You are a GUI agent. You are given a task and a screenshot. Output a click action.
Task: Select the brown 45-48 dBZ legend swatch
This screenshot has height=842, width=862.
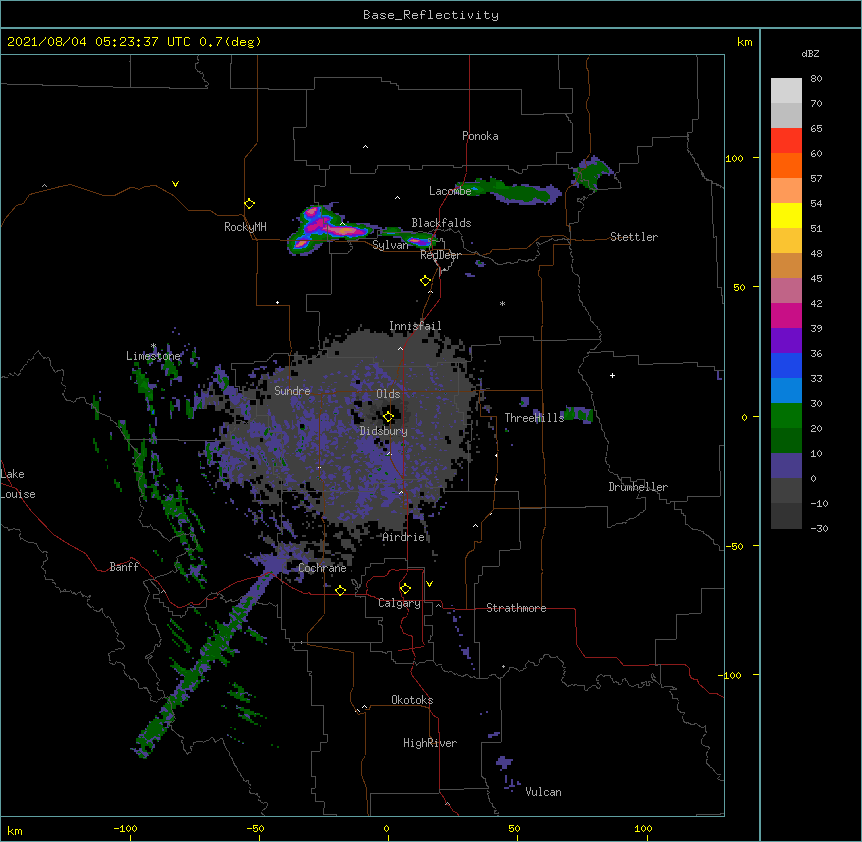[x=786, y=265]
